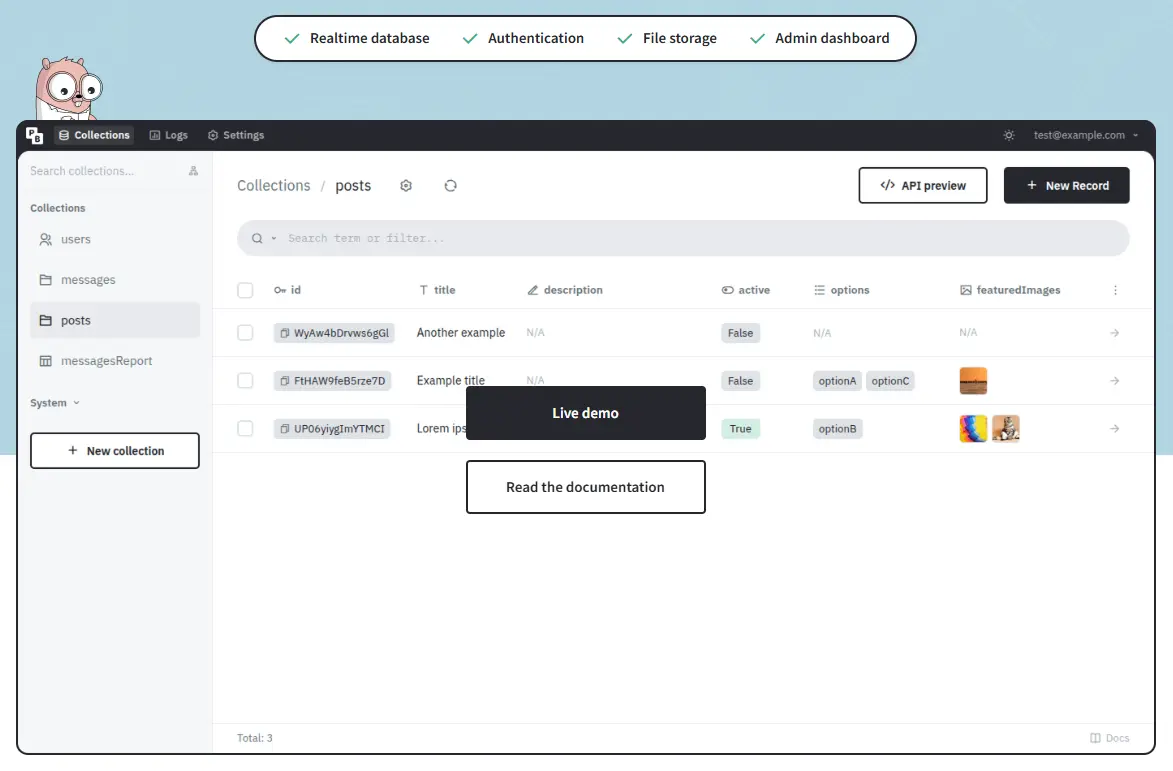Viewport: 1173px width, 771px height.
Task: Toggle the select-all records checkbox
Action: click(245, 290)
